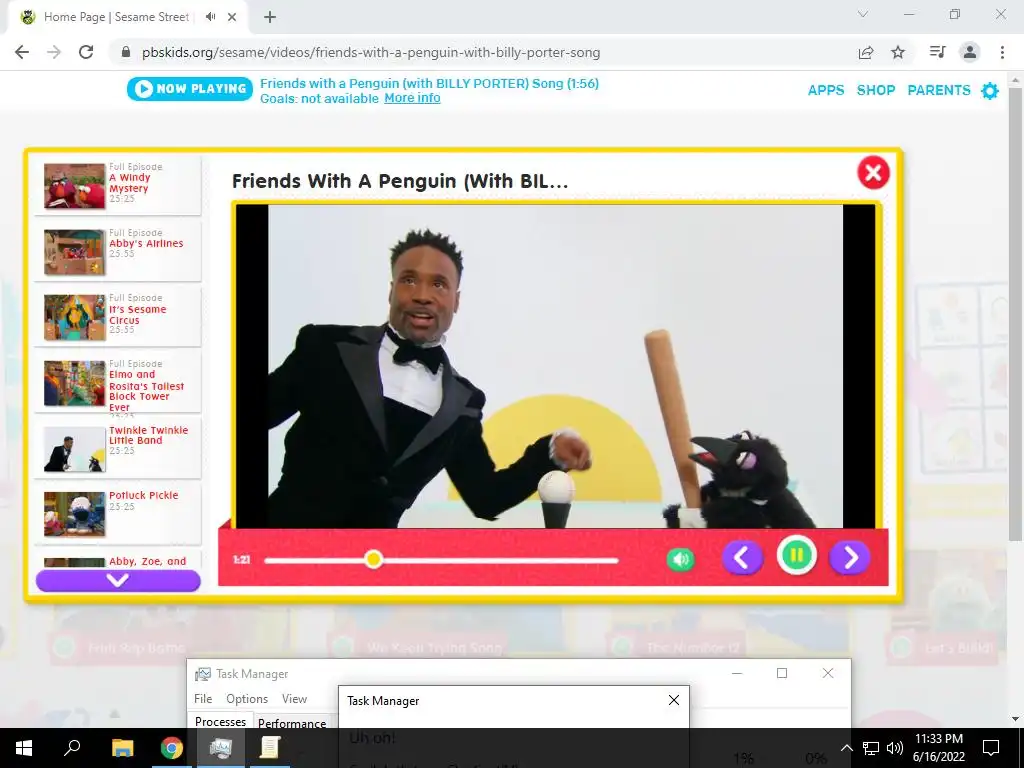Open network icon in system tray

tap(871, 748)
